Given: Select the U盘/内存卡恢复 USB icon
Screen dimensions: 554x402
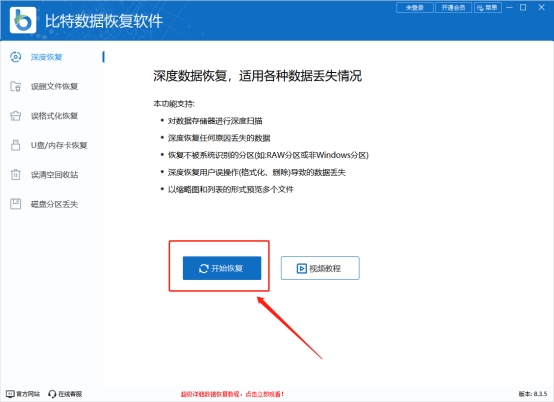Looking at the screenshot, I should (x=16, y=145).
